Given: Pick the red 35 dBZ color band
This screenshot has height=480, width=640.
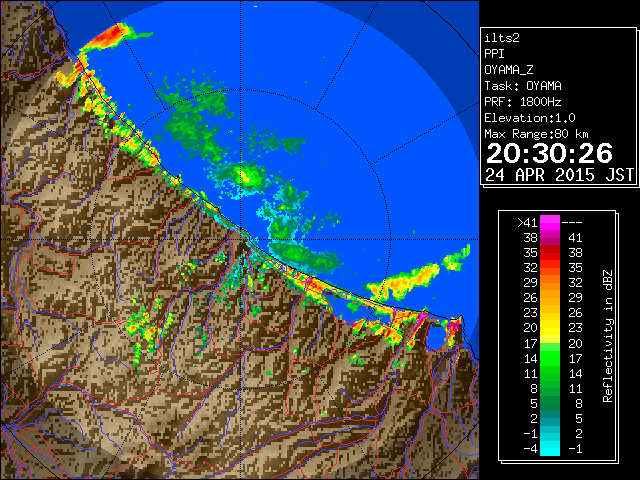Looking at the screenshot, I should click(550, 253).
